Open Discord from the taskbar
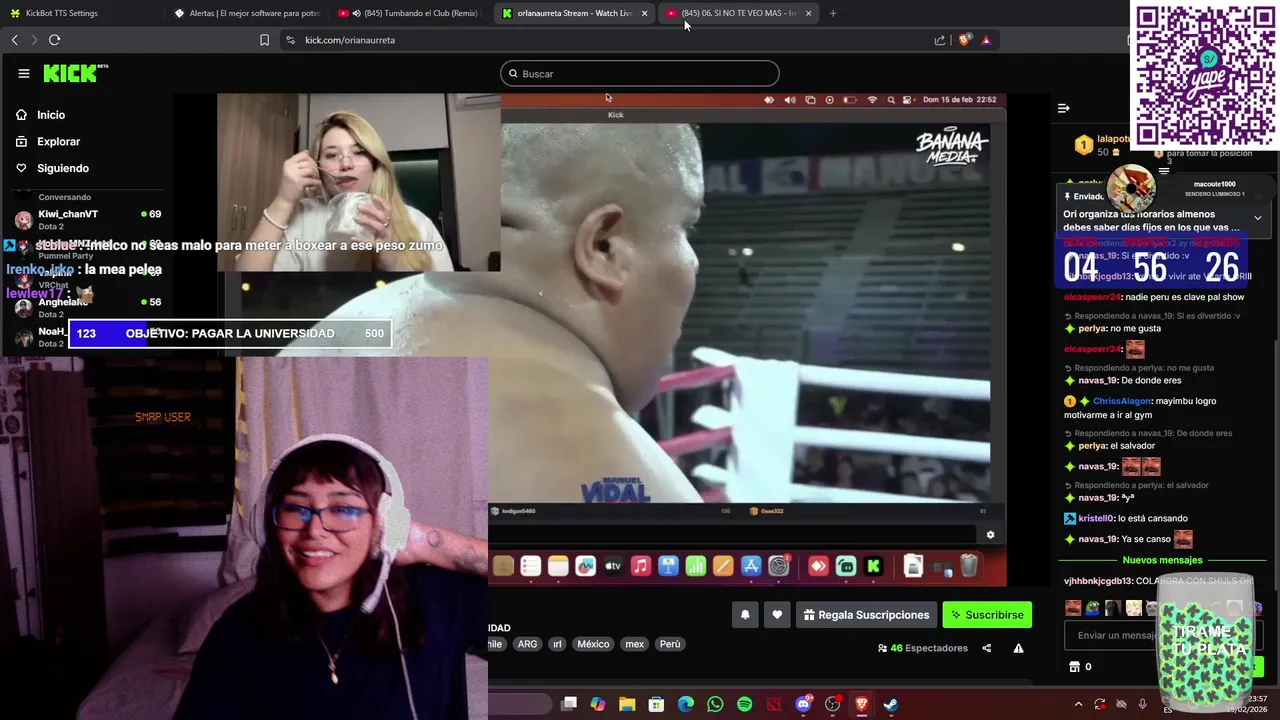Viewport: 1280px width, 720px height. 803,704
